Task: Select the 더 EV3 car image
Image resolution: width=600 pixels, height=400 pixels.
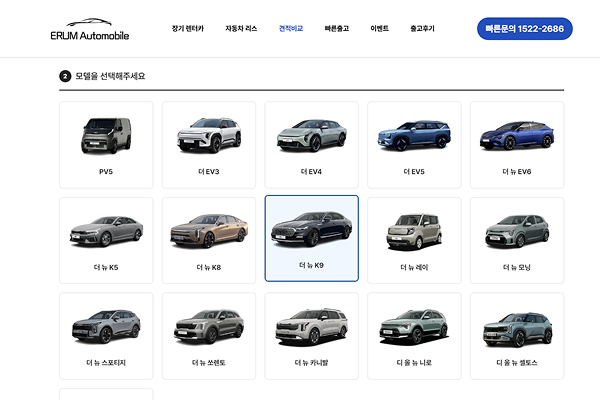Action: click(209, 136)
